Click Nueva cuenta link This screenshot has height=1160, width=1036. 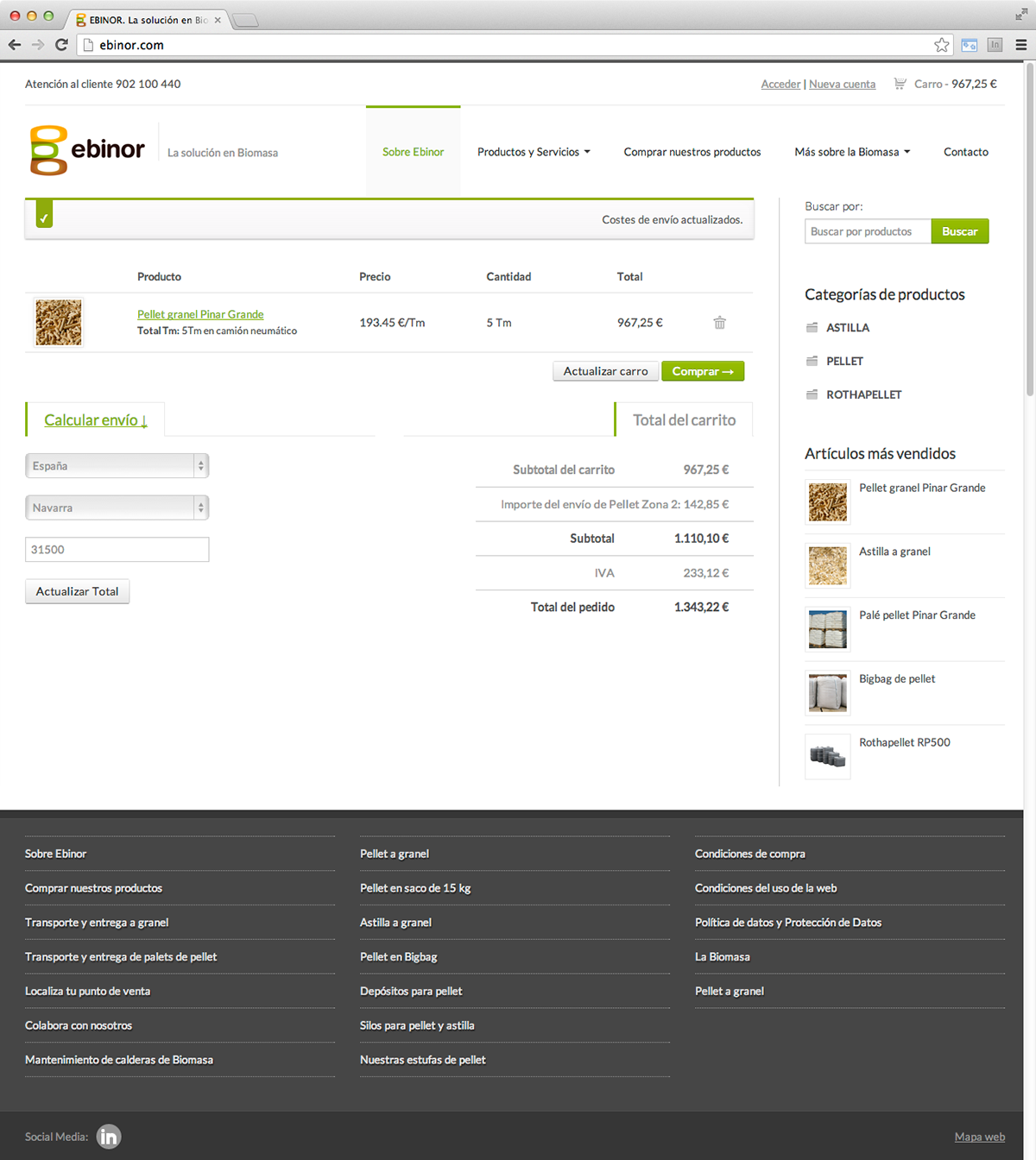tap(842, 84)
